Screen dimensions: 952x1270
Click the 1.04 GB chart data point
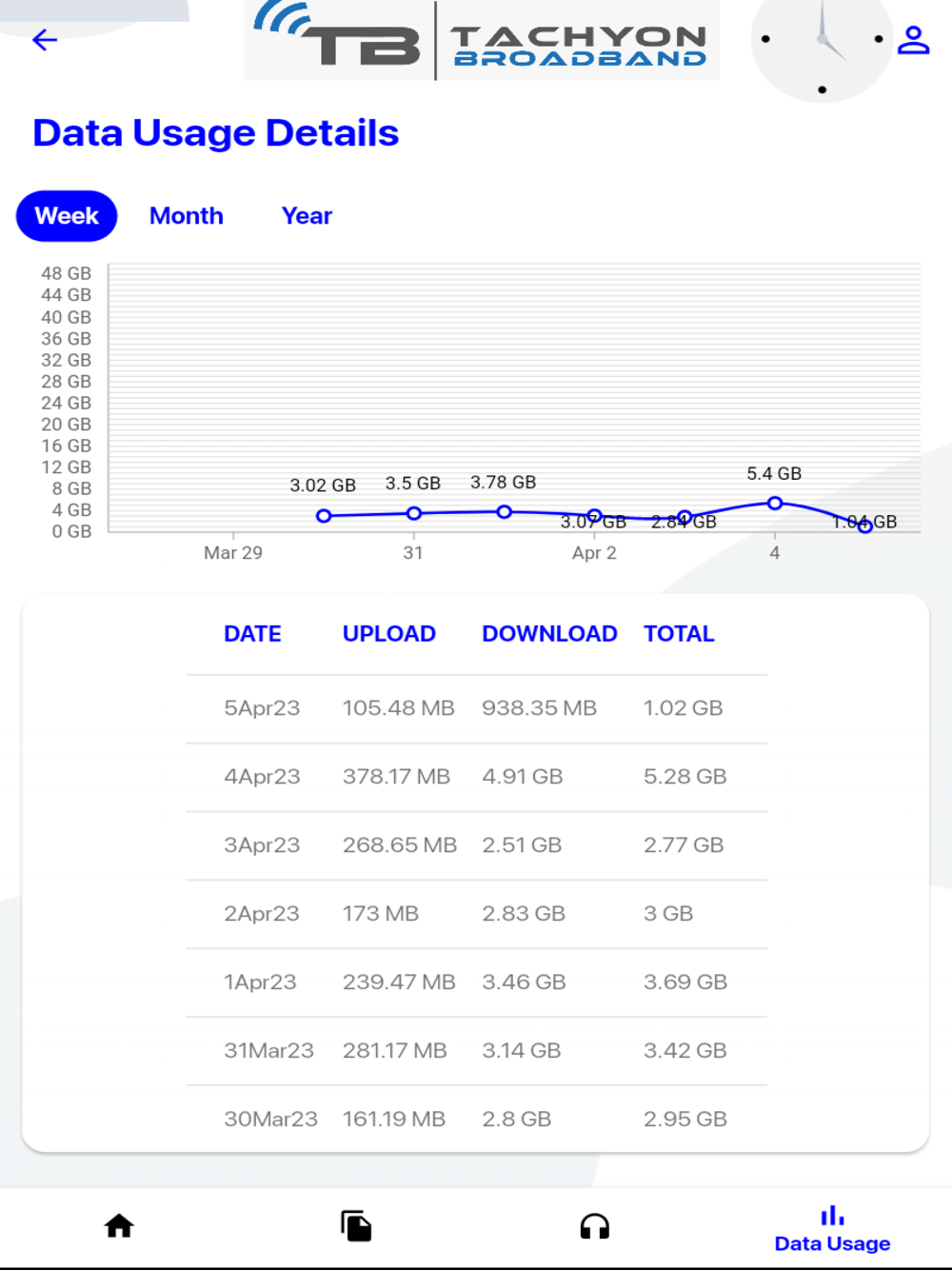pos(864,526)
